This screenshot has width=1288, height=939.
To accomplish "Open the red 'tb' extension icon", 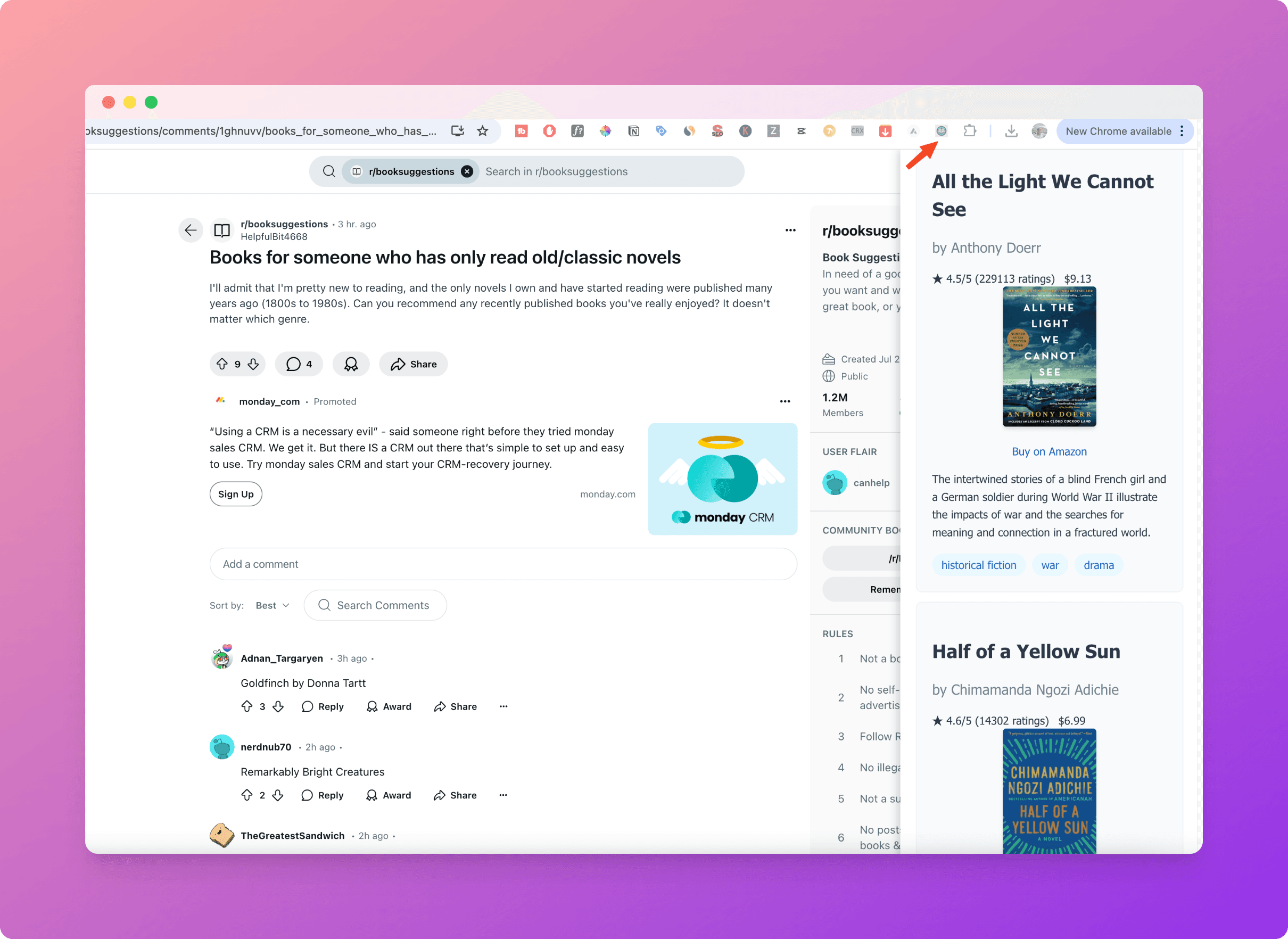I will (x=521, y=131).
